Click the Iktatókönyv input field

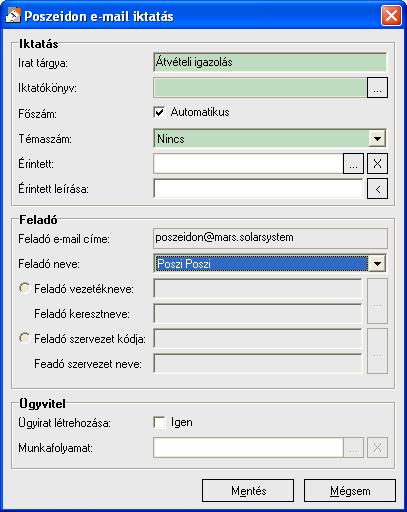coord(260,87)
